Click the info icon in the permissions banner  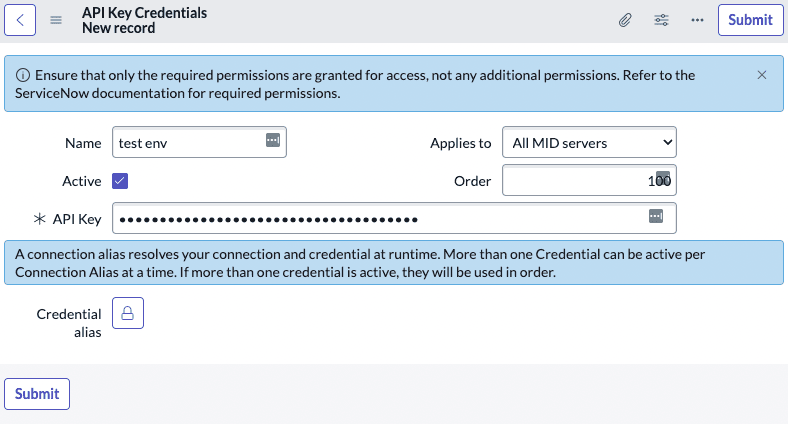pyautogui.click(x=23, y=75)
